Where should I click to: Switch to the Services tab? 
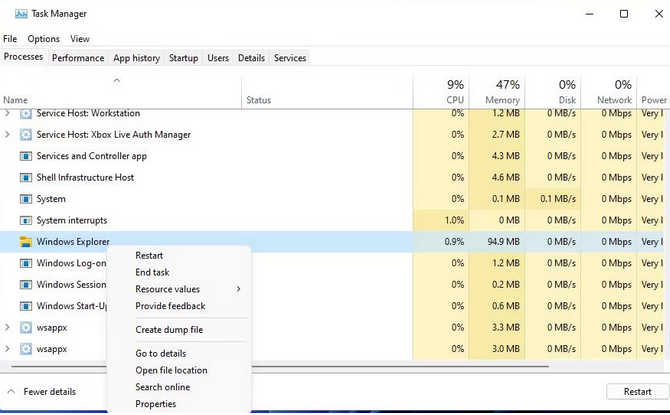point(290,58)
